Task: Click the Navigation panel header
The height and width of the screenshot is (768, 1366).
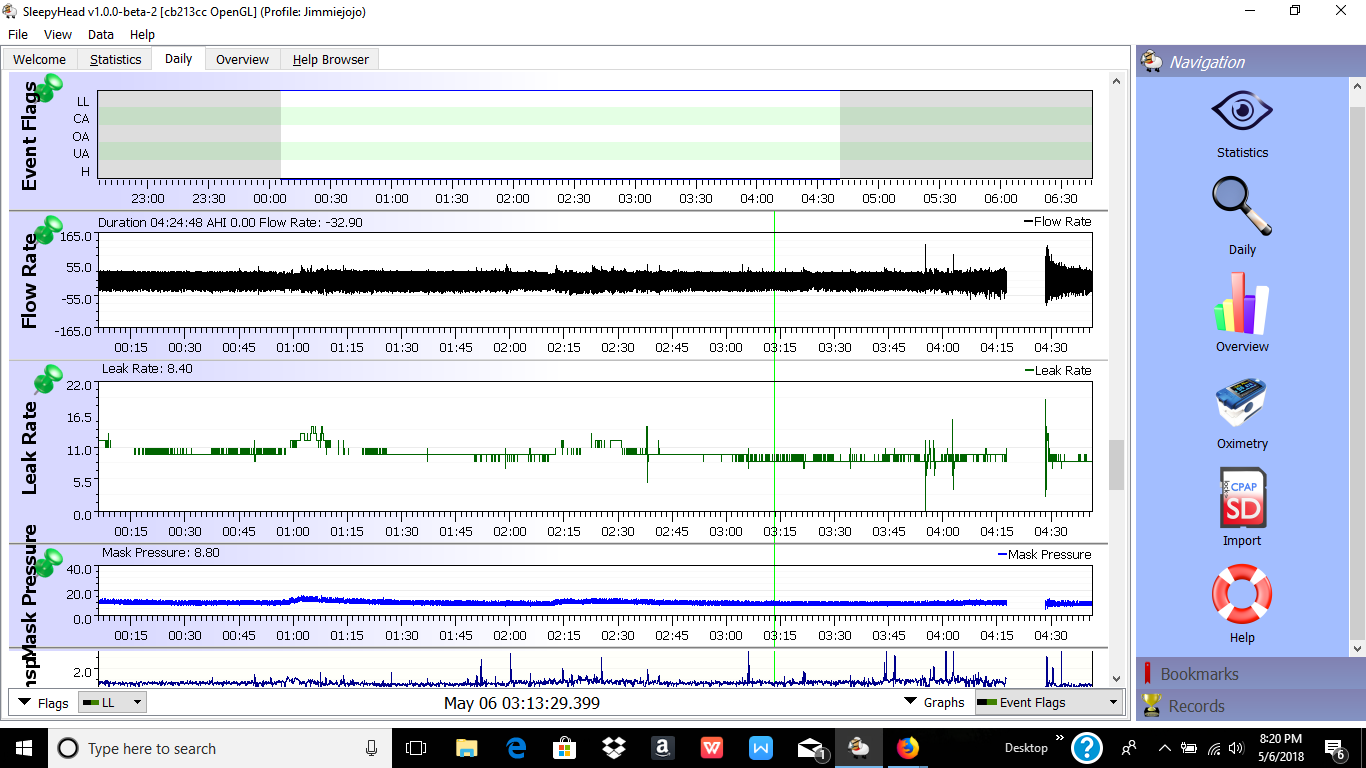Action: coord(1251,61)
